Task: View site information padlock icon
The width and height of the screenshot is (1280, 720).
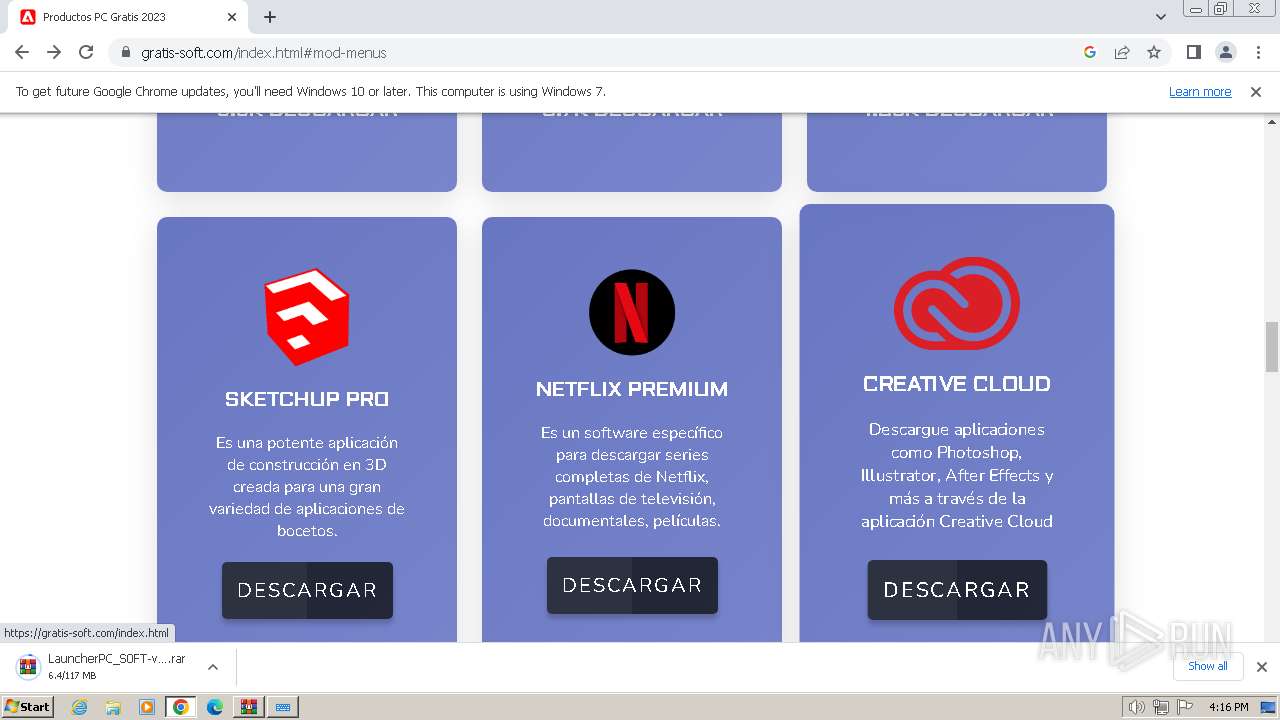Action: click(125, 52)
